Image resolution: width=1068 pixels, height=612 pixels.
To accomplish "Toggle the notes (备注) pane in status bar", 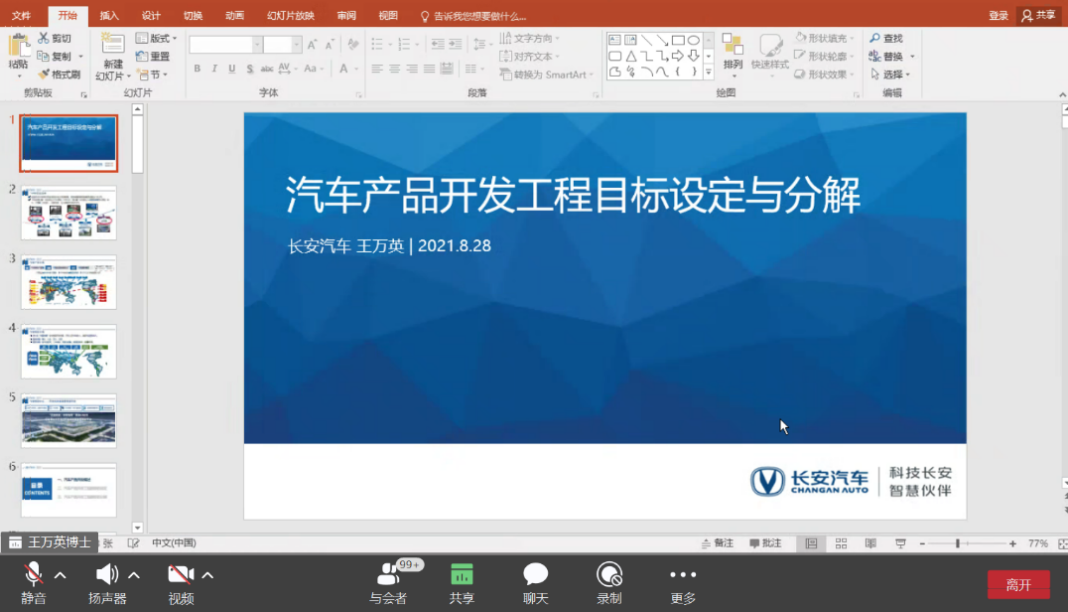I will click(717, 543).
